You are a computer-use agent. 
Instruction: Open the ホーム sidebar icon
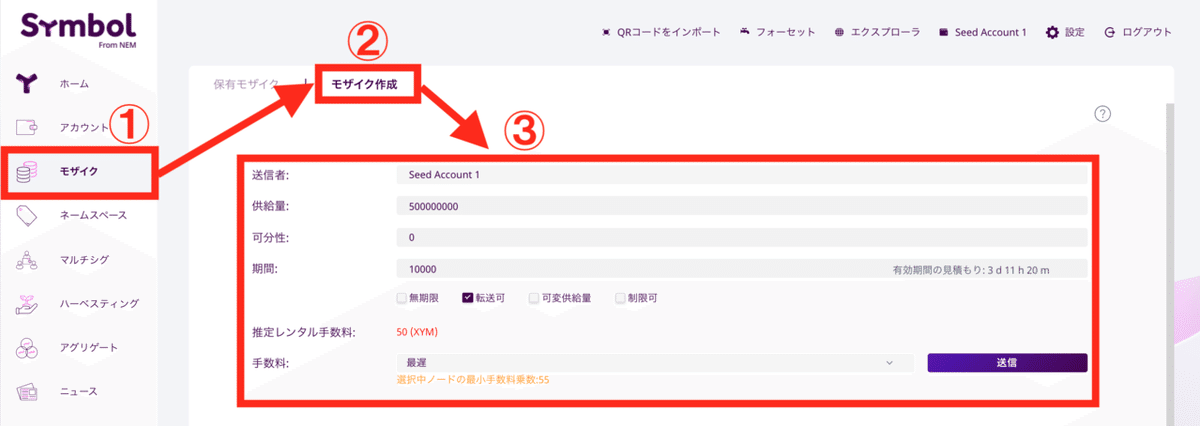28,84
